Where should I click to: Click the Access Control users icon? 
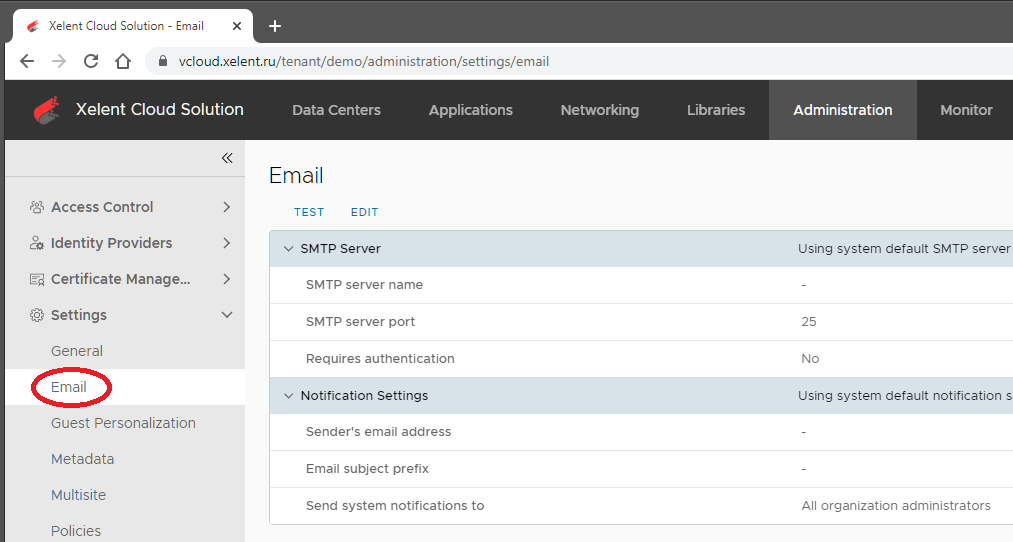pyautogui.click(x=37, y=207)
